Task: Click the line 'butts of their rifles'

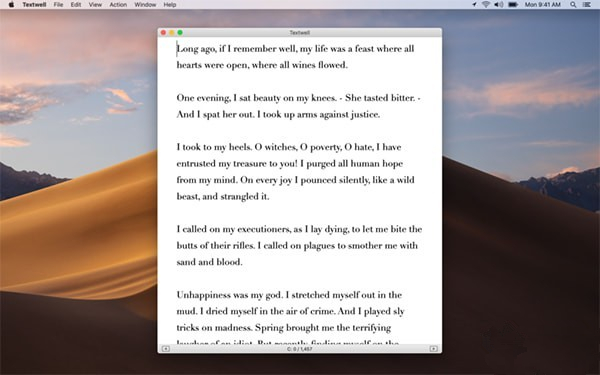Action: pos(297,246)
